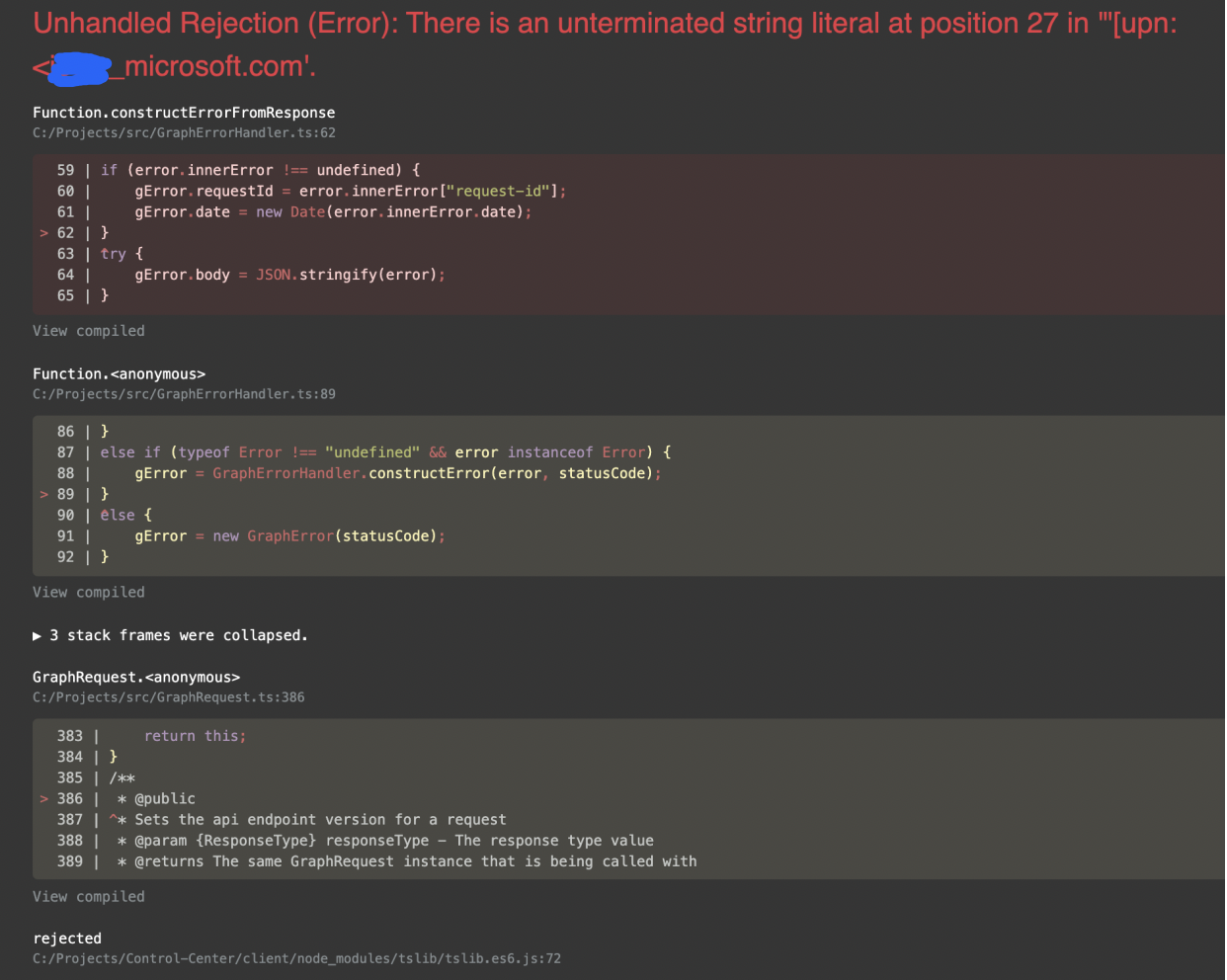Open tslib.es6.js:72 file path
This screenshot has height=980, width=1227.
tap(296, 957)
